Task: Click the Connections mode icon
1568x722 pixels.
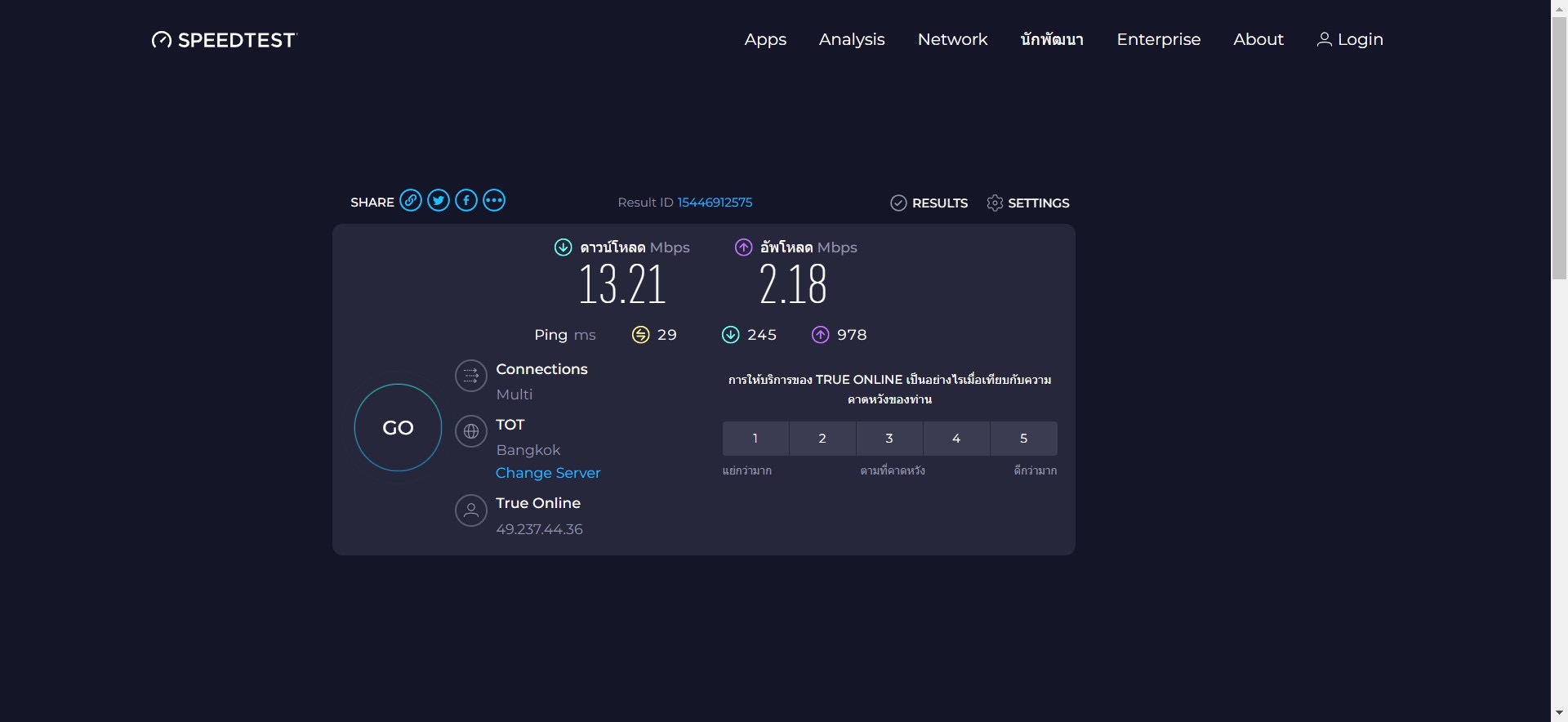Action: coord(471,376)
